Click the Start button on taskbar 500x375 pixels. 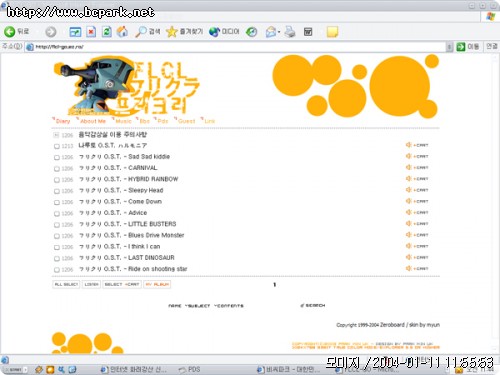coord(14,370)
